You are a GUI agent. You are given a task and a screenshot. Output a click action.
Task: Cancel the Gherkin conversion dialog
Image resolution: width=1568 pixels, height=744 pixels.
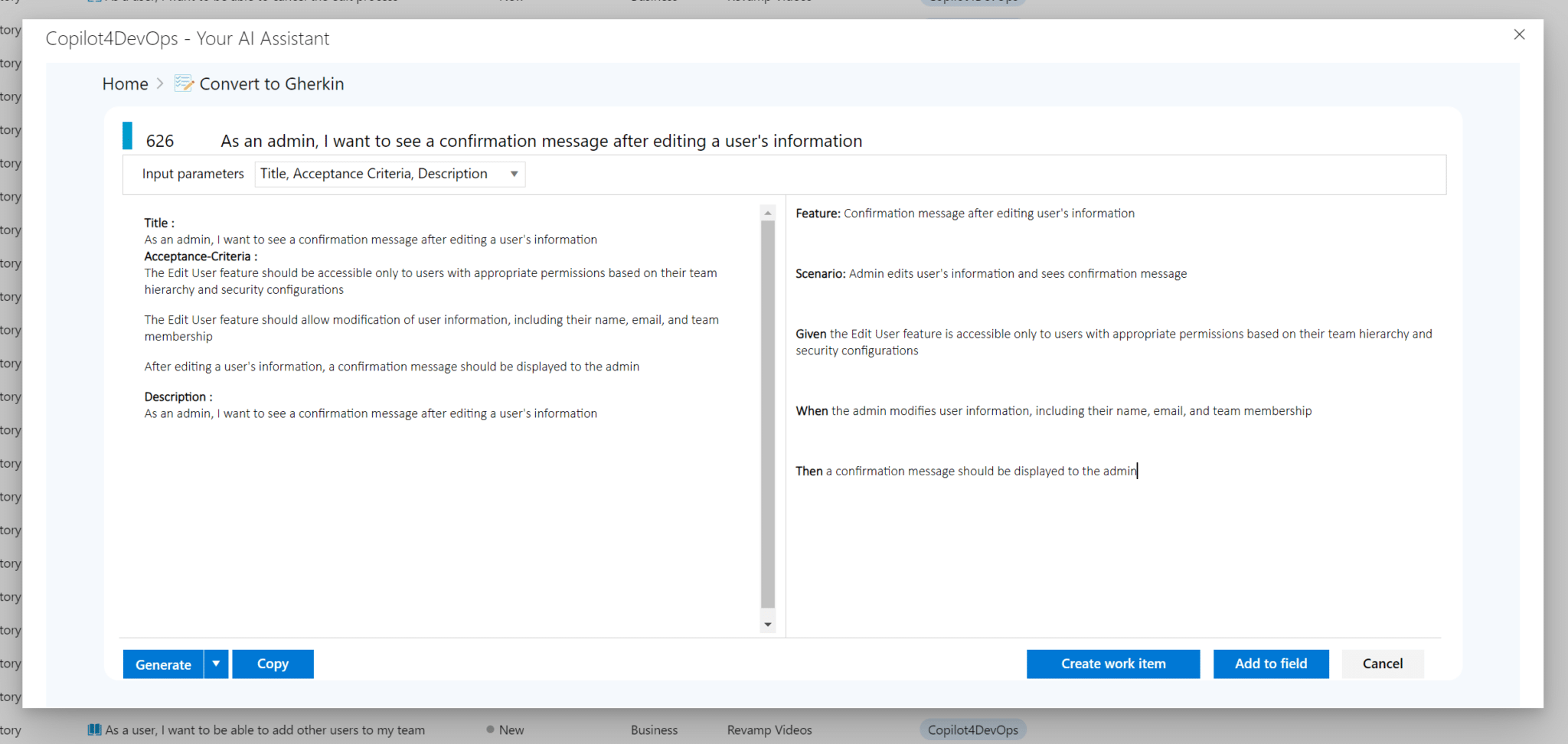point(1382,664)
